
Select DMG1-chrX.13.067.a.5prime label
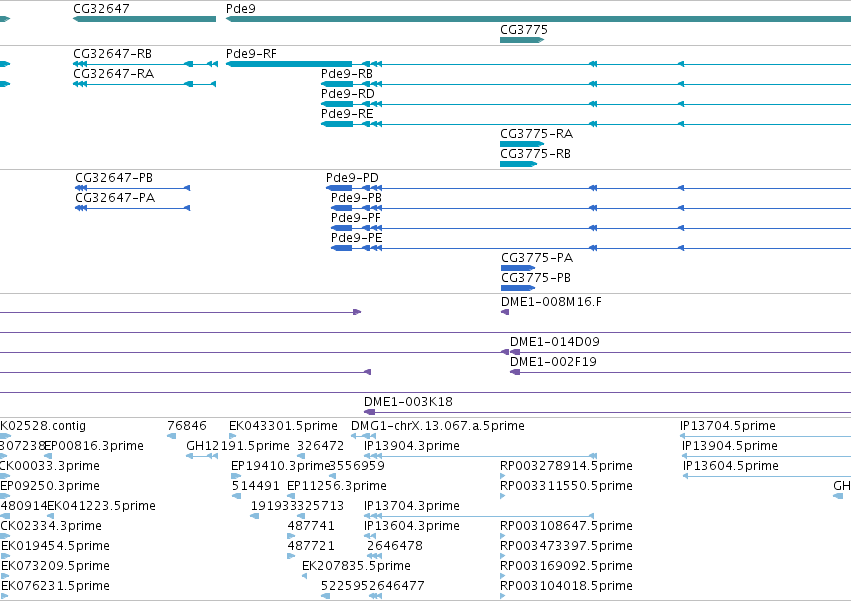(x=438, y=426)
